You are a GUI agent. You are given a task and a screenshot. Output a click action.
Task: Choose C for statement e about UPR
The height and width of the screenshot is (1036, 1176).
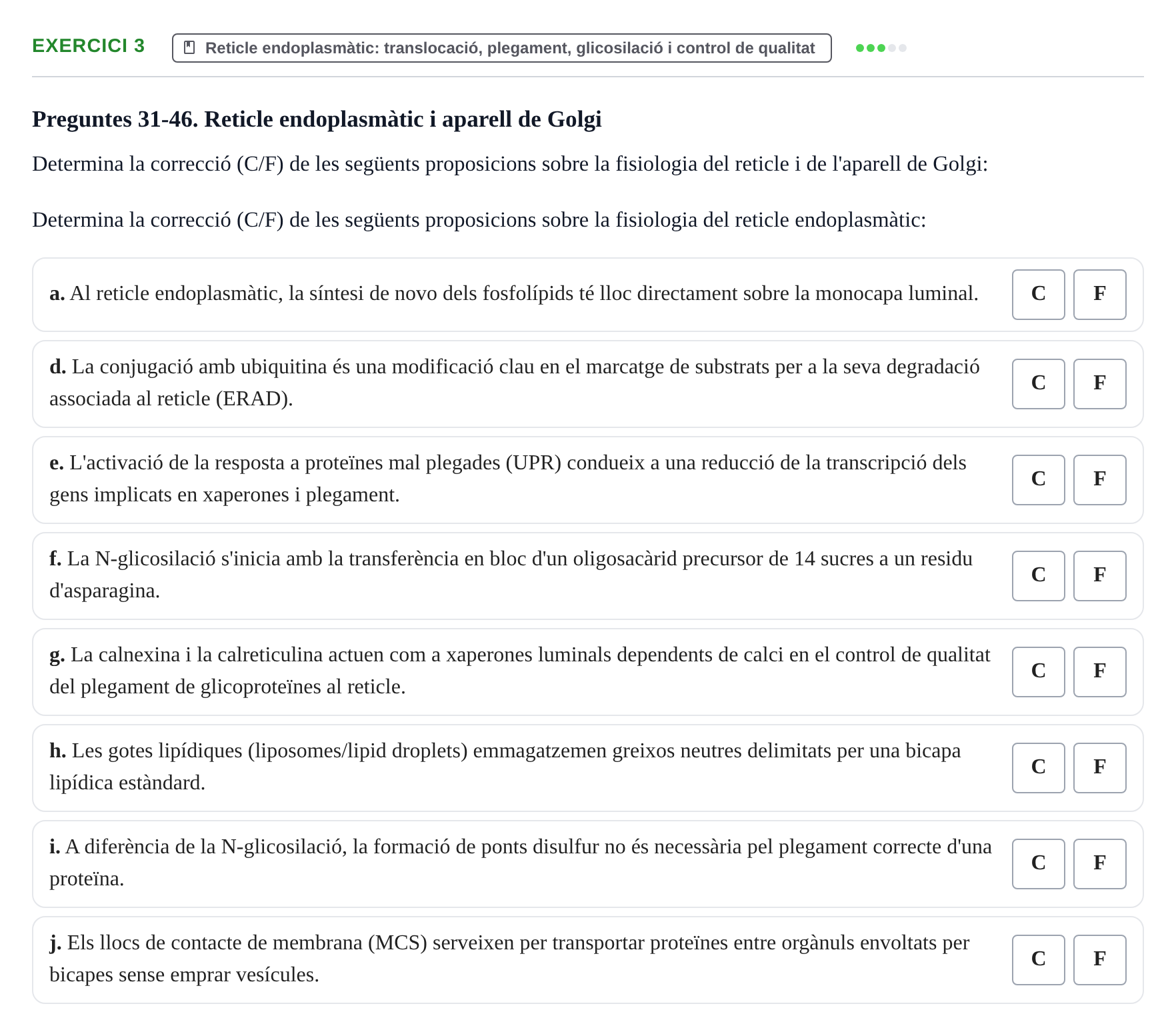pyautogui.click(x=1038, y=480)
